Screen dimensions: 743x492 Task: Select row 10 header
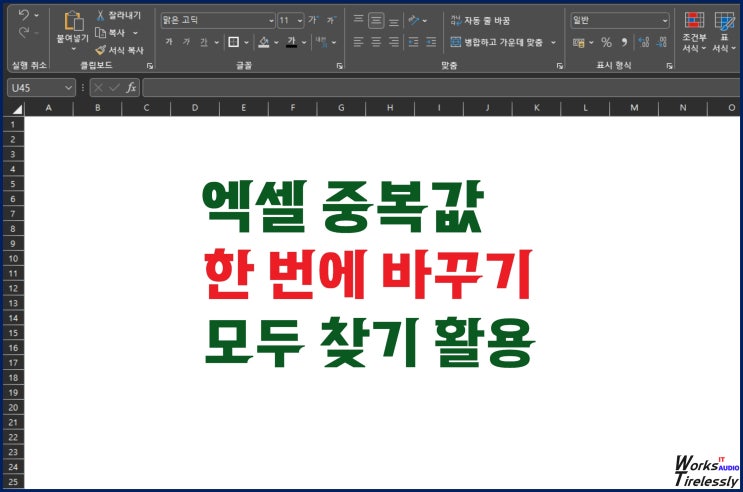(13, 259)
